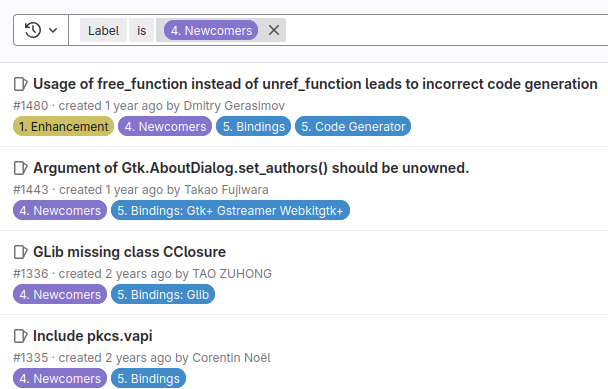Select the 4. Newcomers value in the search bar
The image size is (608, 389).
(x=211, y=30)
